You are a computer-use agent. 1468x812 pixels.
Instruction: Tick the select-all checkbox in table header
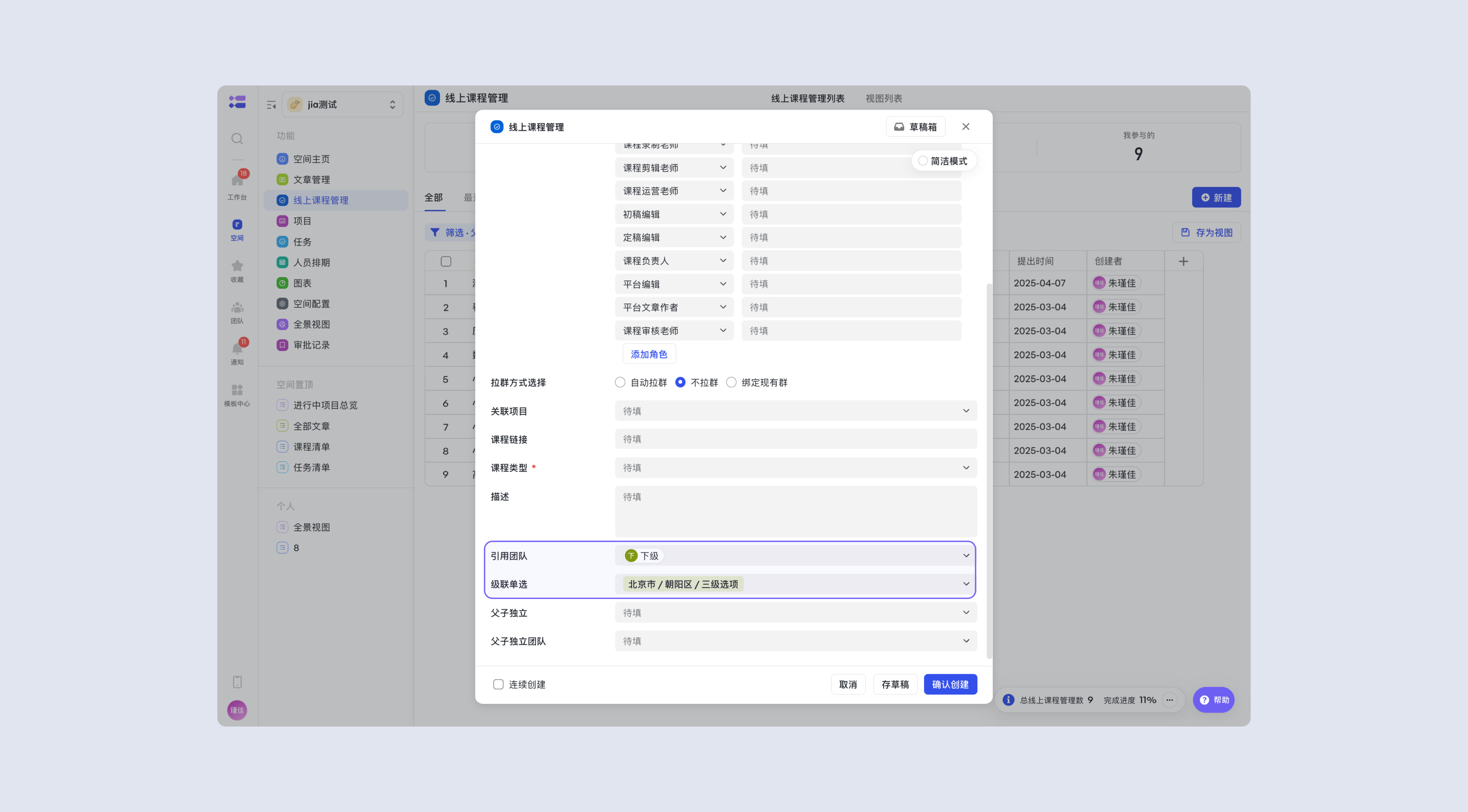tap(446, 261)
